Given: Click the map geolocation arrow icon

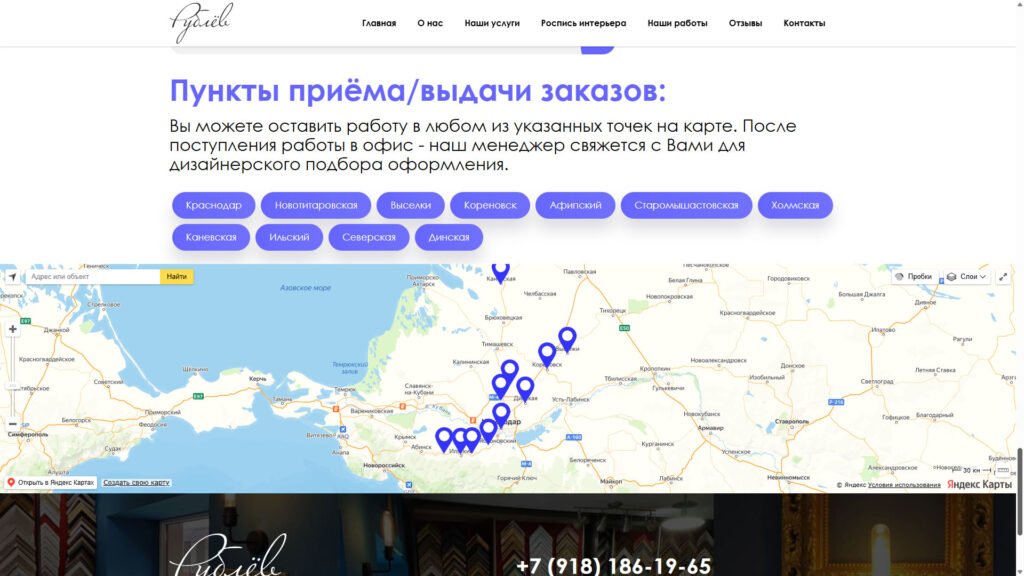Looking at the screenshot, I should coord(12,277).
